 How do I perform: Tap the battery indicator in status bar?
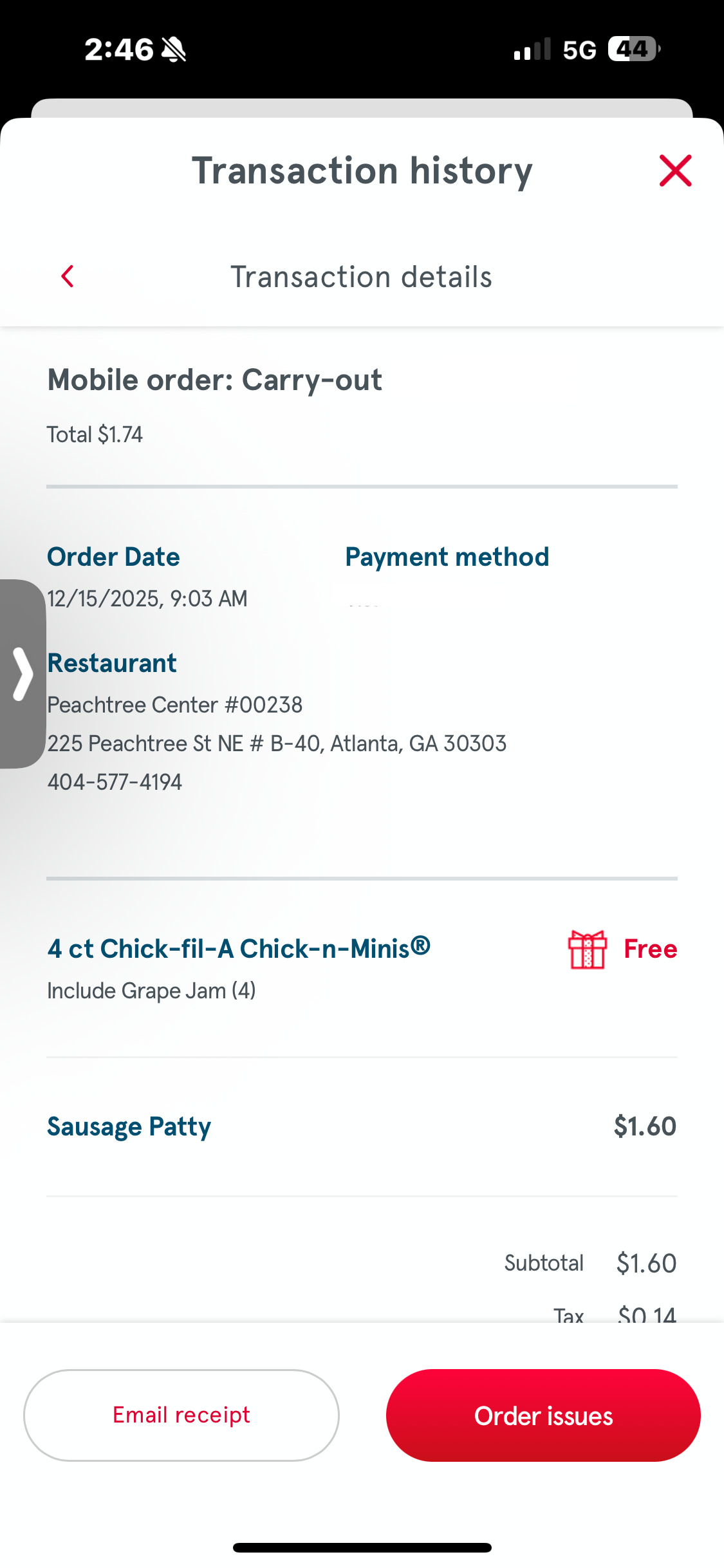coord(634,49)
